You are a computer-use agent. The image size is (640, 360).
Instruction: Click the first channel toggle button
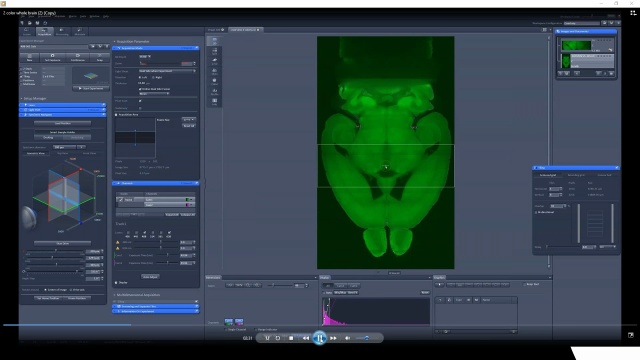(229, 322)
